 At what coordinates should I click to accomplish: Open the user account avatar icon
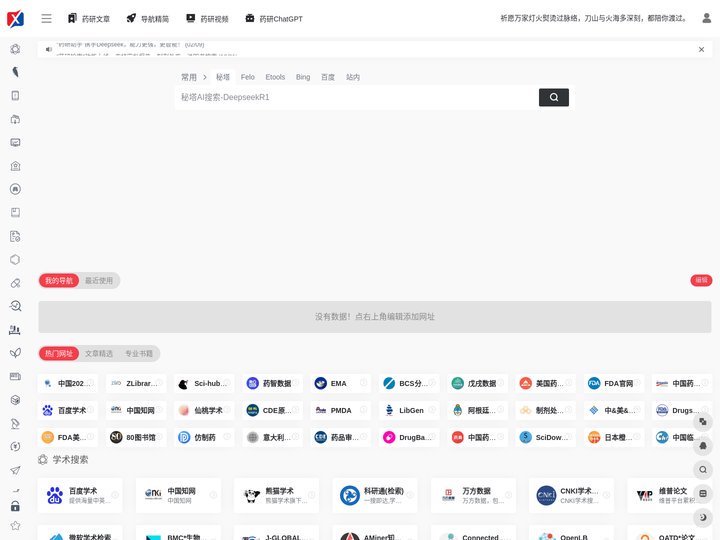pyautogui.click(x=706, y=18)
